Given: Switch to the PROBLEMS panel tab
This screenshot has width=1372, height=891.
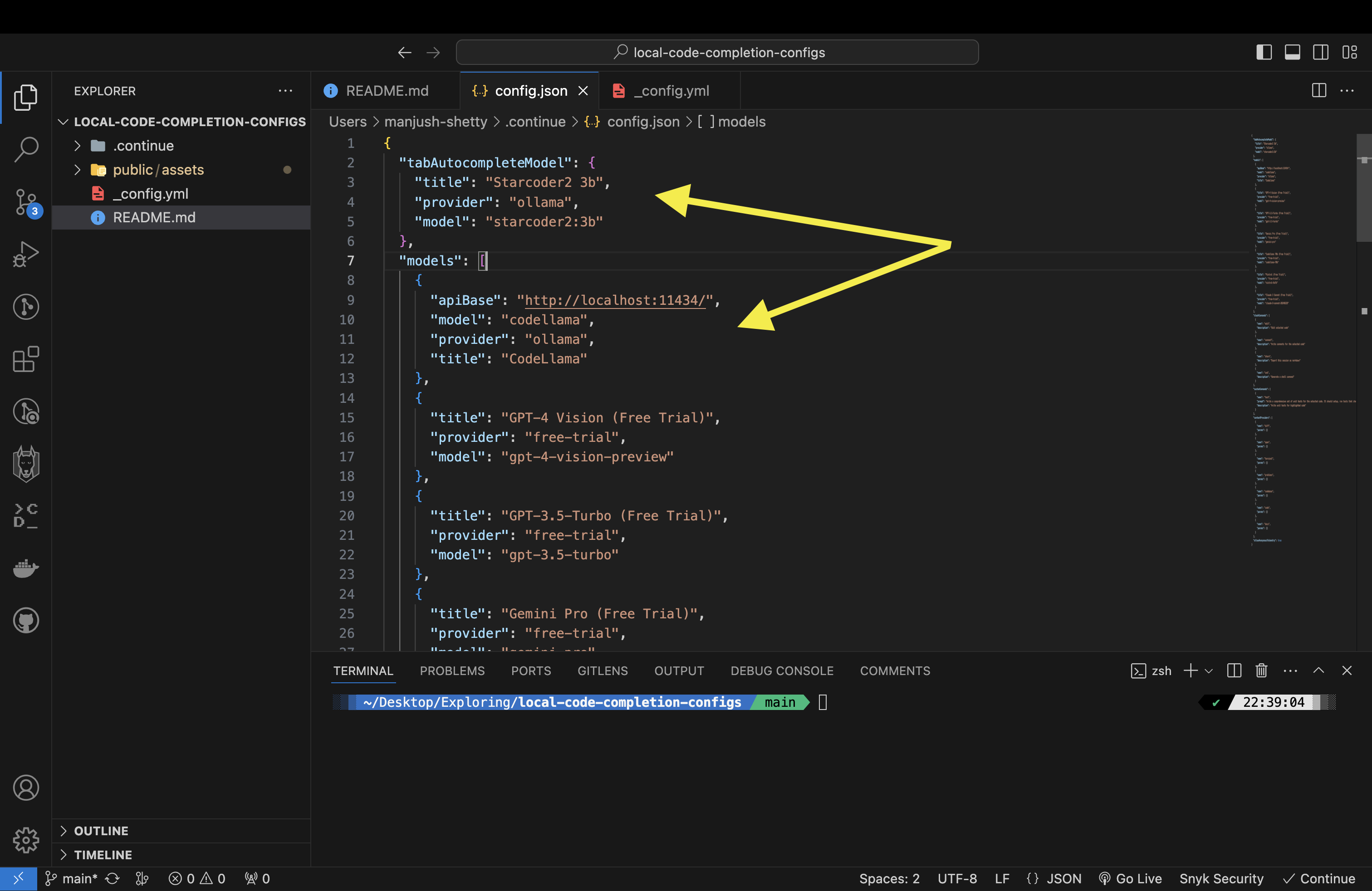Looking at the screenshot, I should (452, 670).
